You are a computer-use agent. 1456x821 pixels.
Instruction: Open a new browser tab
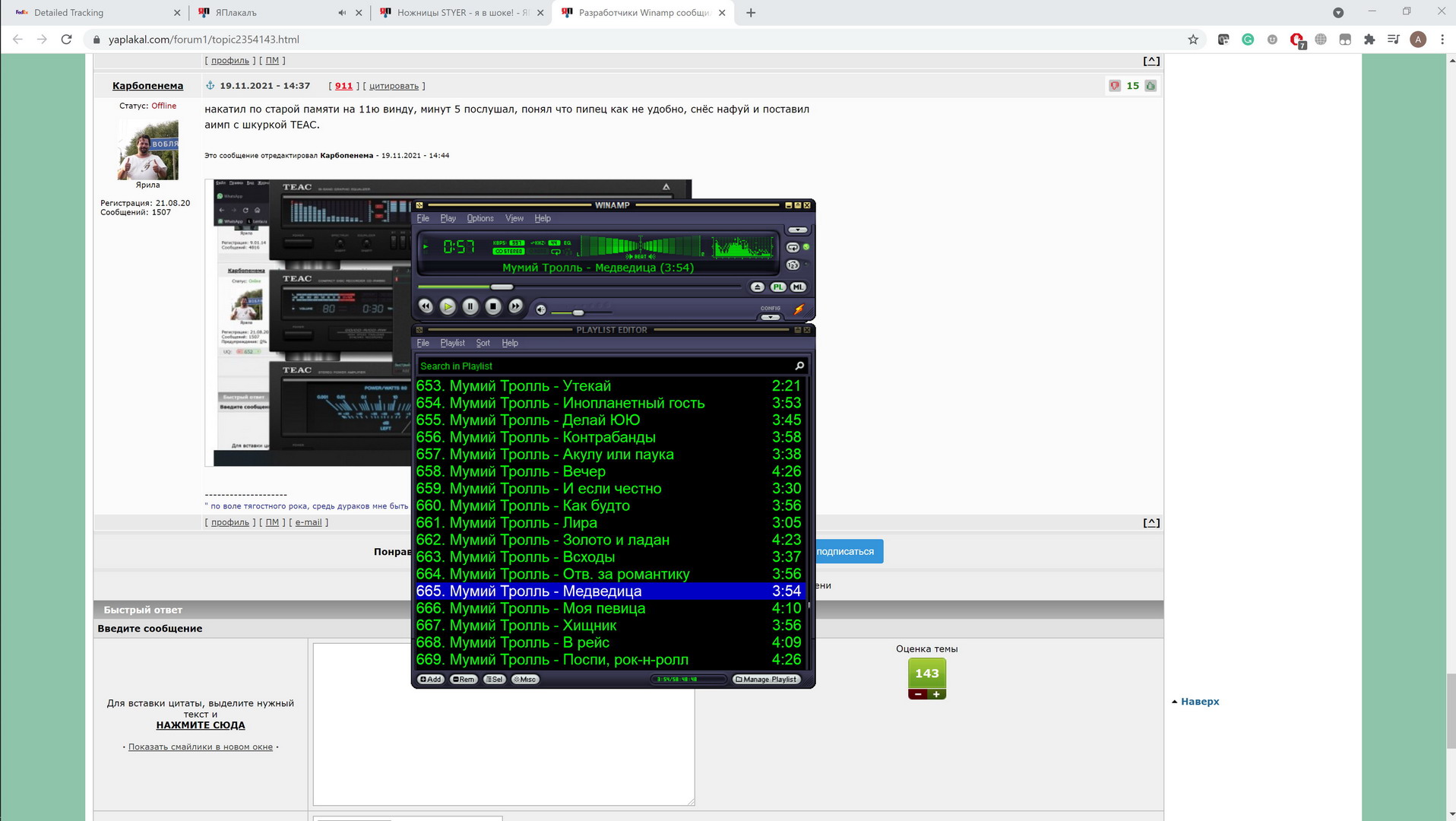click(x=751, y=13)
